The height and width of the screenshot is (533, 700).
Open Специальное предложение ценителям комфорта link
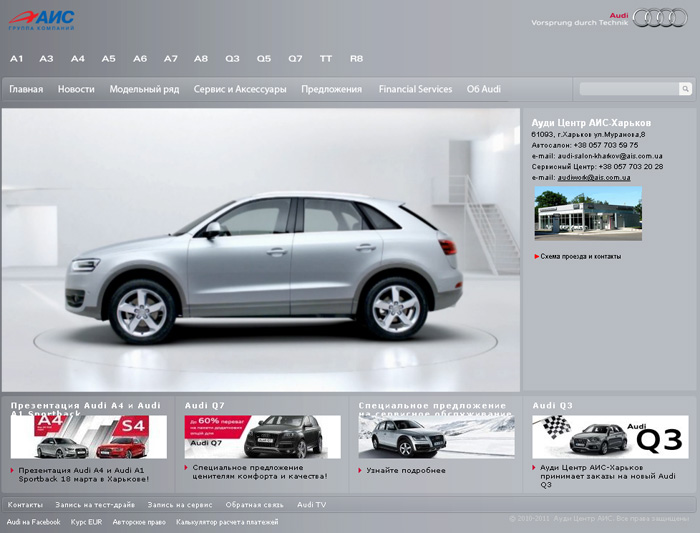(x=260, y=472)
